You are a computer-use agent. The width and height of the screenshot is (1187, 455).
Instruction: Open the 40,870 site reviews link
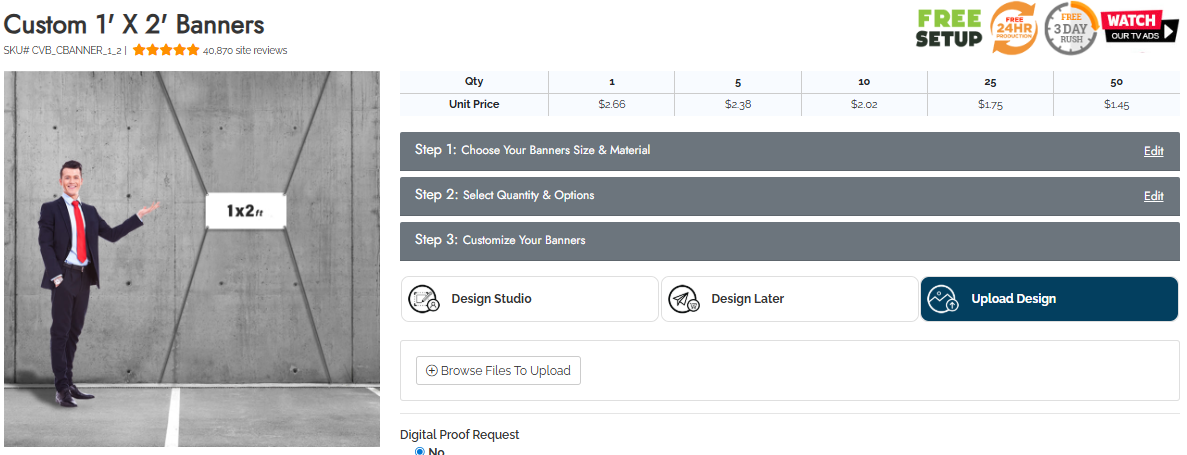pyautogui.click(x=245, y=51)
